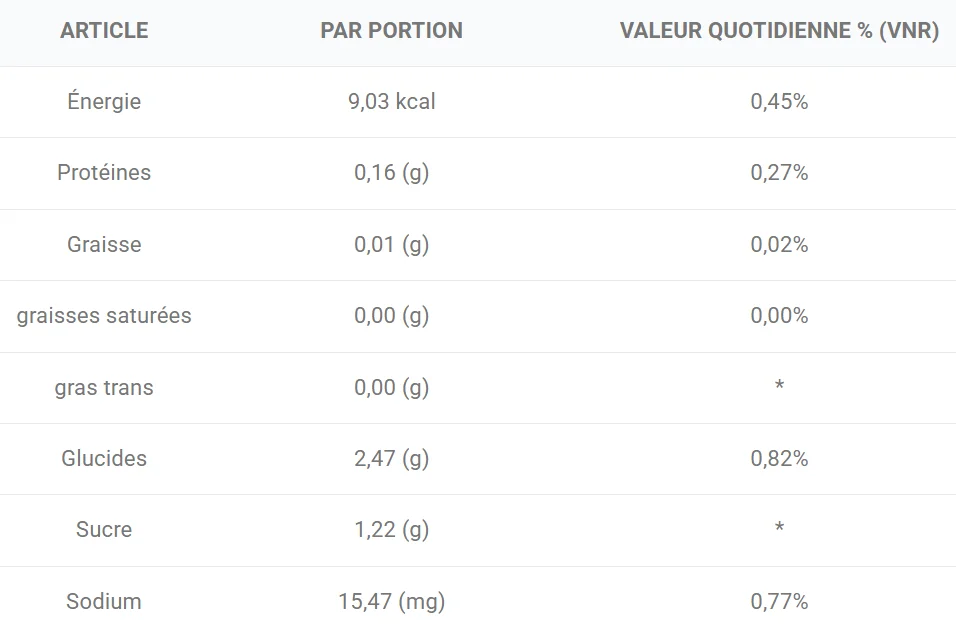This screenshot has width=956, height=635.
Task: Click the PAR PORTION column header
Action: [391, 31]
